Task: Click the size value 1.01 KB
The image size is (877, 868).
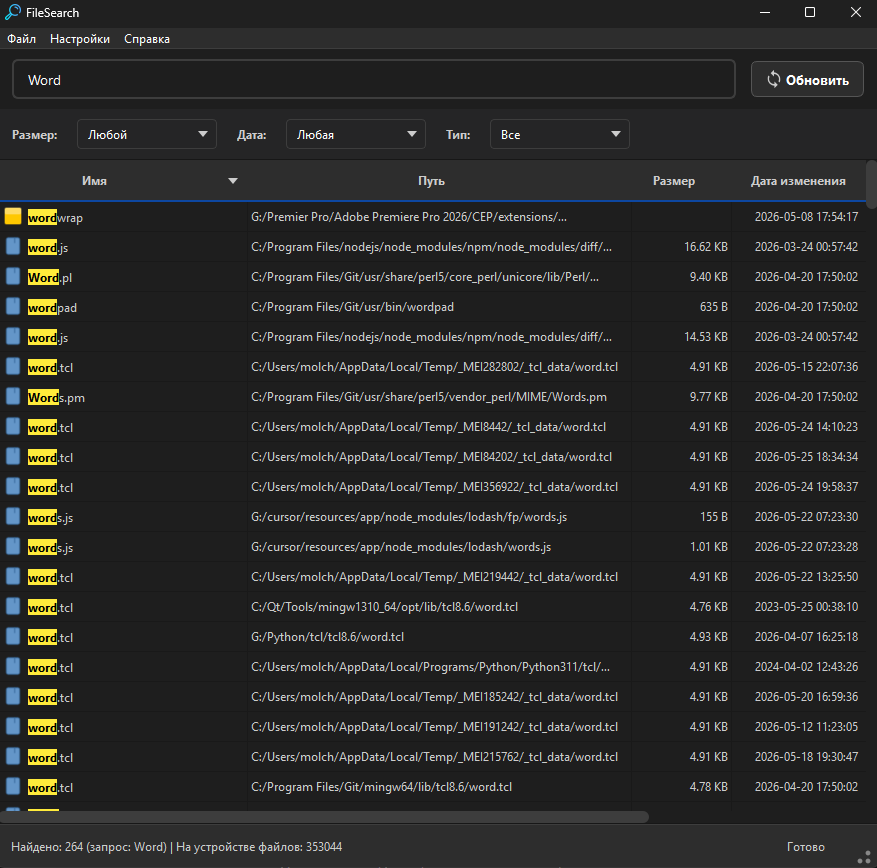Action: tap(709, 546)
